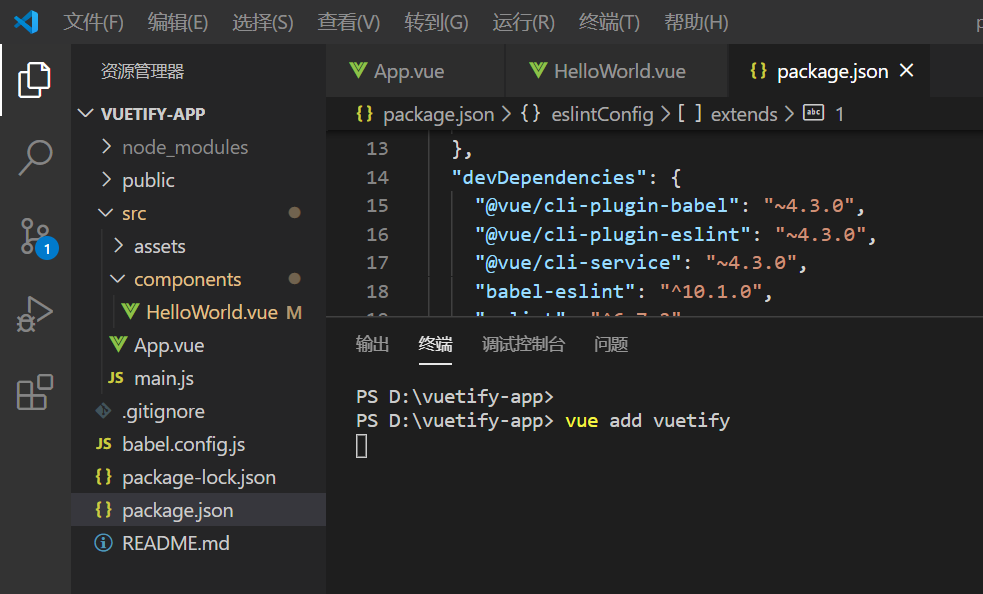Click the string icon in breadcrumb

tap(814, 113)
